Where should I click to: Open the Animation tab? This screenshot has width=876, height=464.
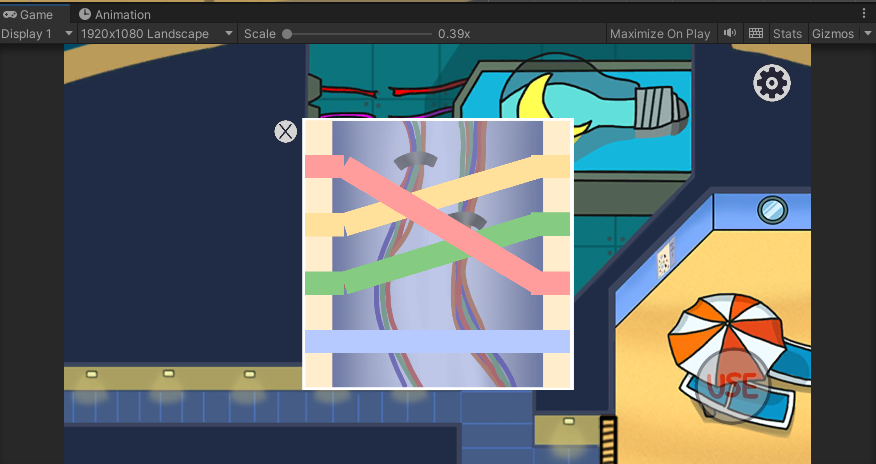click(x=115, y=15)
